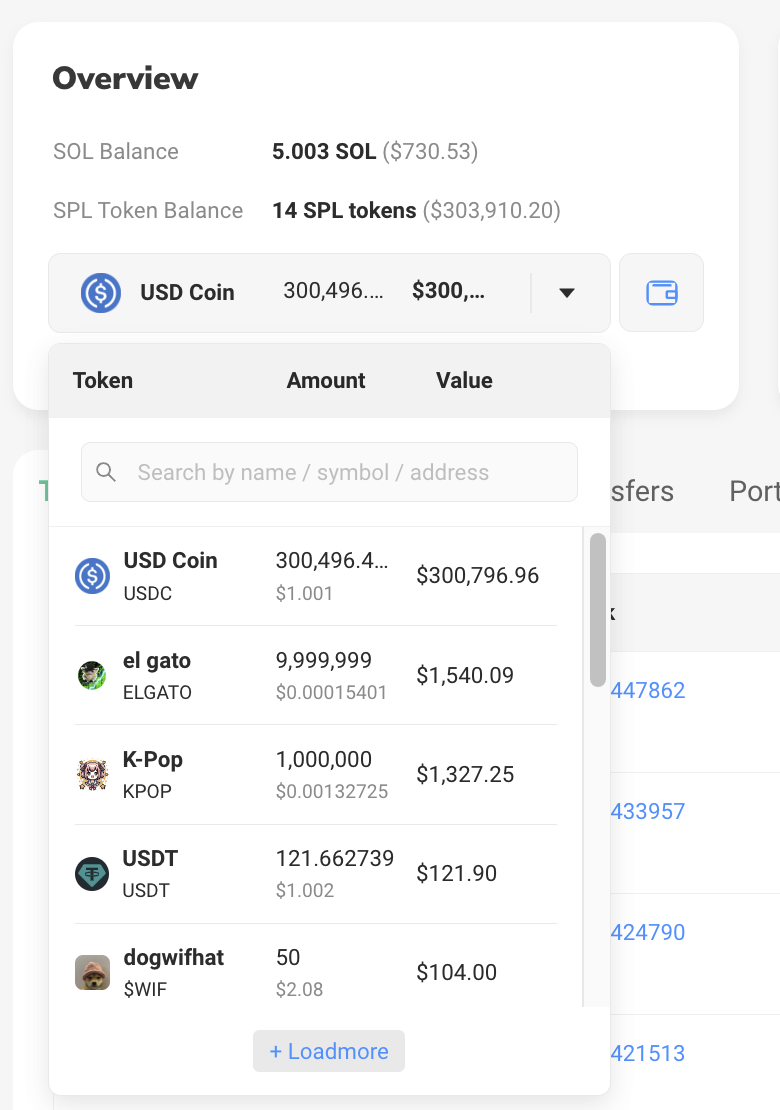Click the $300,796.96 value
Viewport: 780px width, 1110px height.
478,576
